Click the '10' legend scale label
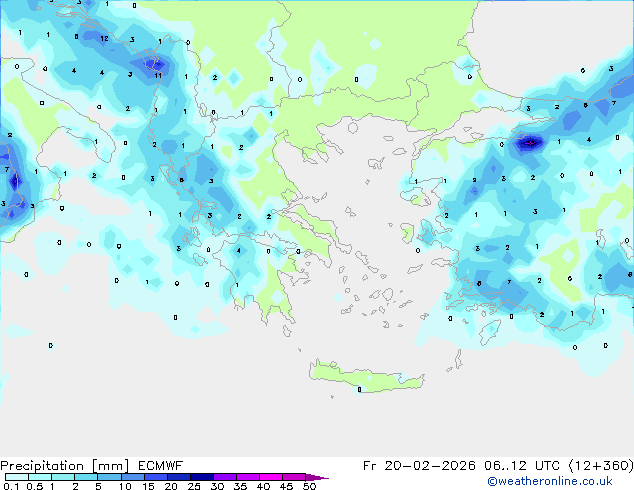The image size is (634, 490). (125, 486)
